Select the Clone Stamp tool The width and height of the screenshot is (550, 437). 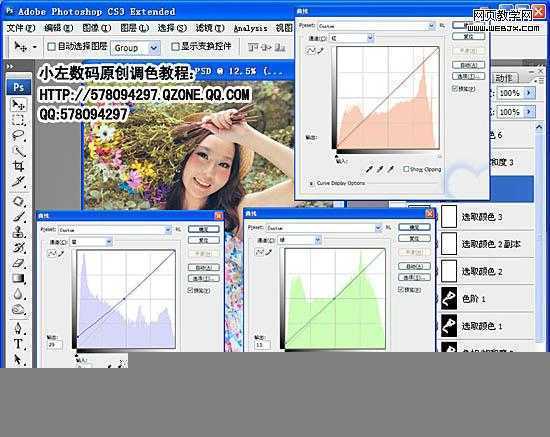(18, 232)
